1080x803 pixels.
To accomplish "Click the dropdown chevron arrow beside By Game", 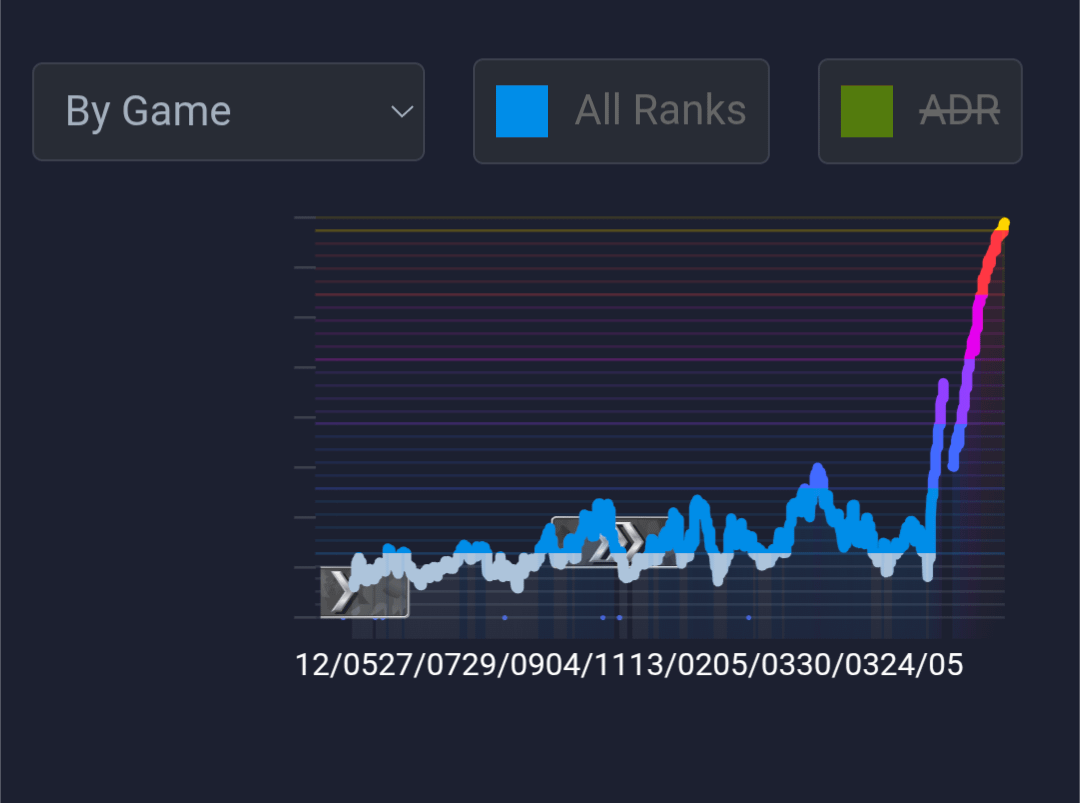I will pyautogui.click(x=402, y=112).
